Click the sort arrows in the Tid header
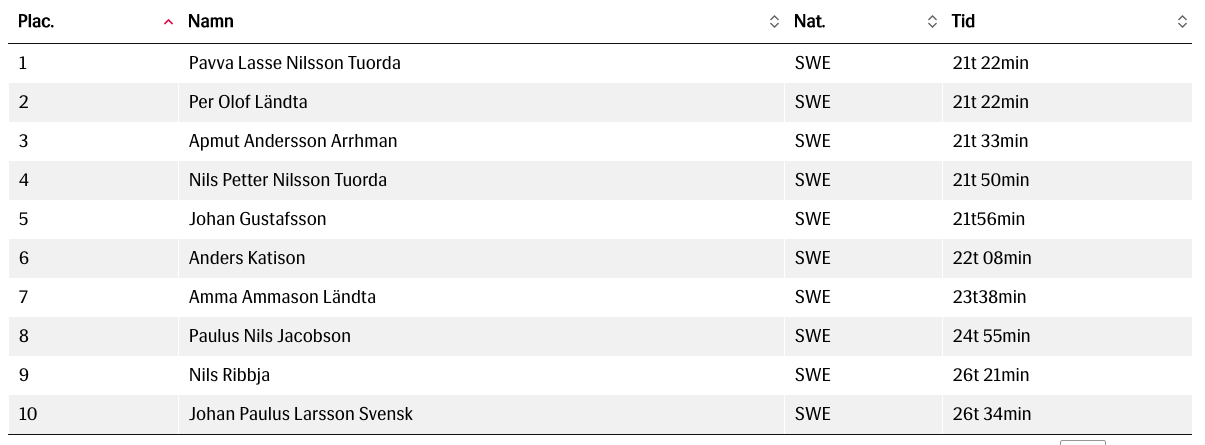Screen dimensions: 1205x445 1182,22
